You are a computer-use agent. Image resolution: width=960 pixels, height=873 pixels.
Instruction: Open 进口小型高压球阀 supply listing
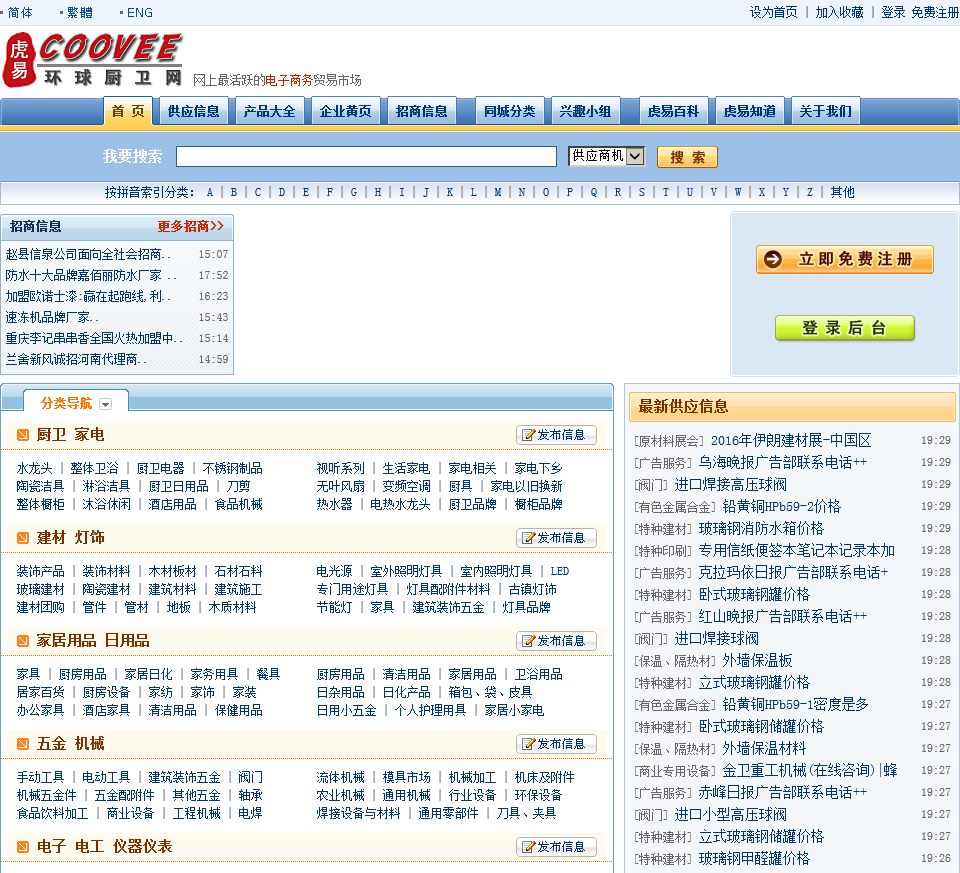click(730, 815)
